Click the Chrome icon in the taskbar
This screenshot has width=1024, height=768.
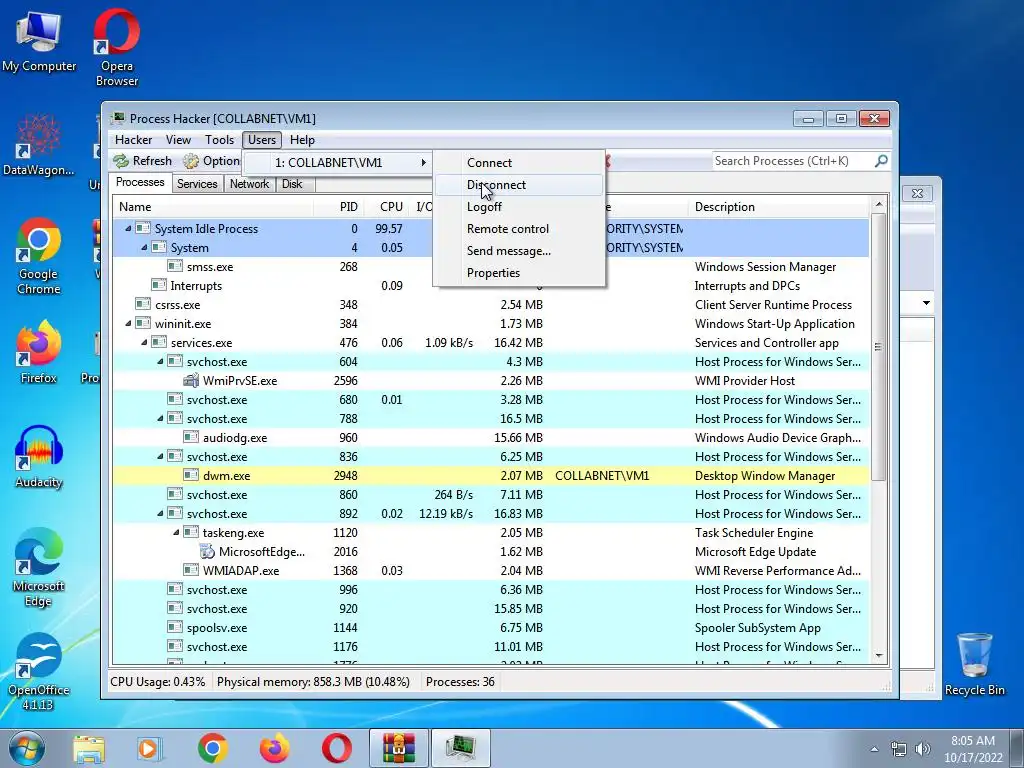(x=212, y=748)
